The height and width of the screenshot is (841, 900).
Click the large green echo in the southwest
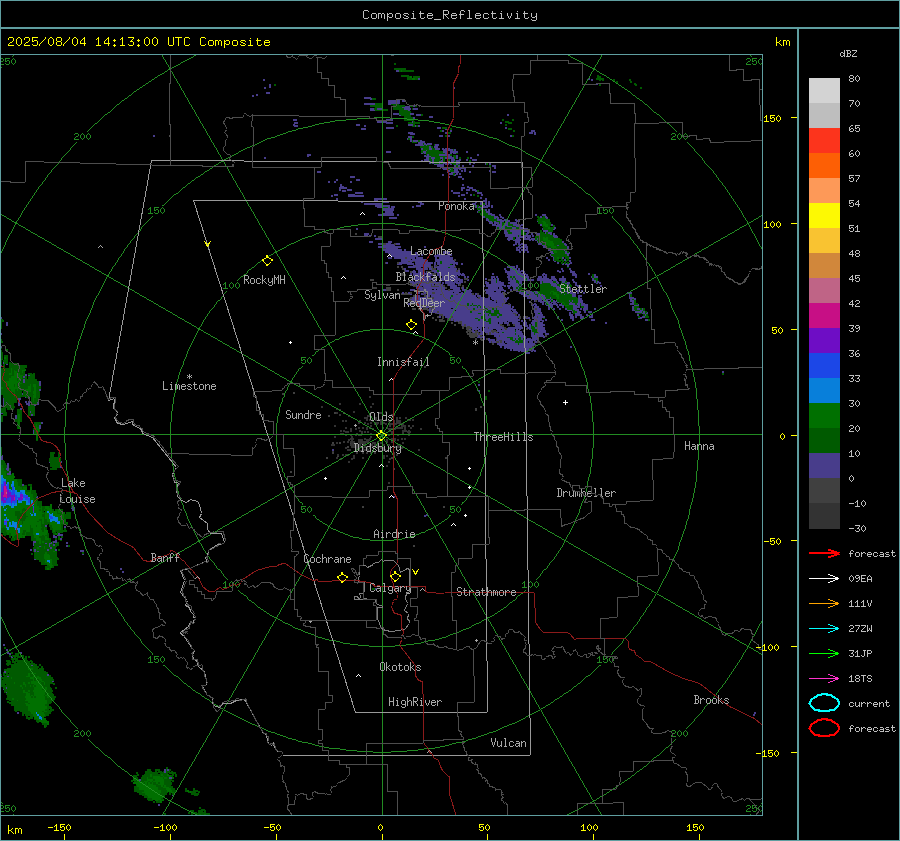point(28,689)
